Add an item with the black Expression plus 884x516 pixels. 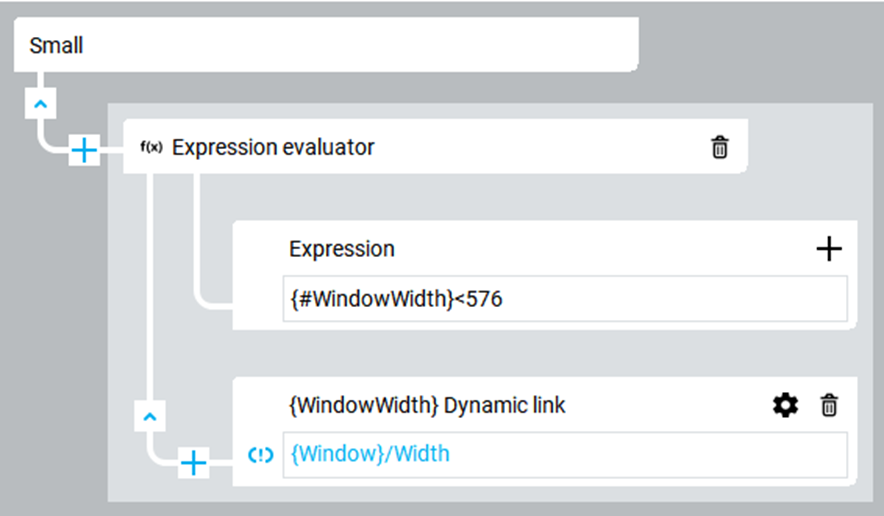pos(829,249)
